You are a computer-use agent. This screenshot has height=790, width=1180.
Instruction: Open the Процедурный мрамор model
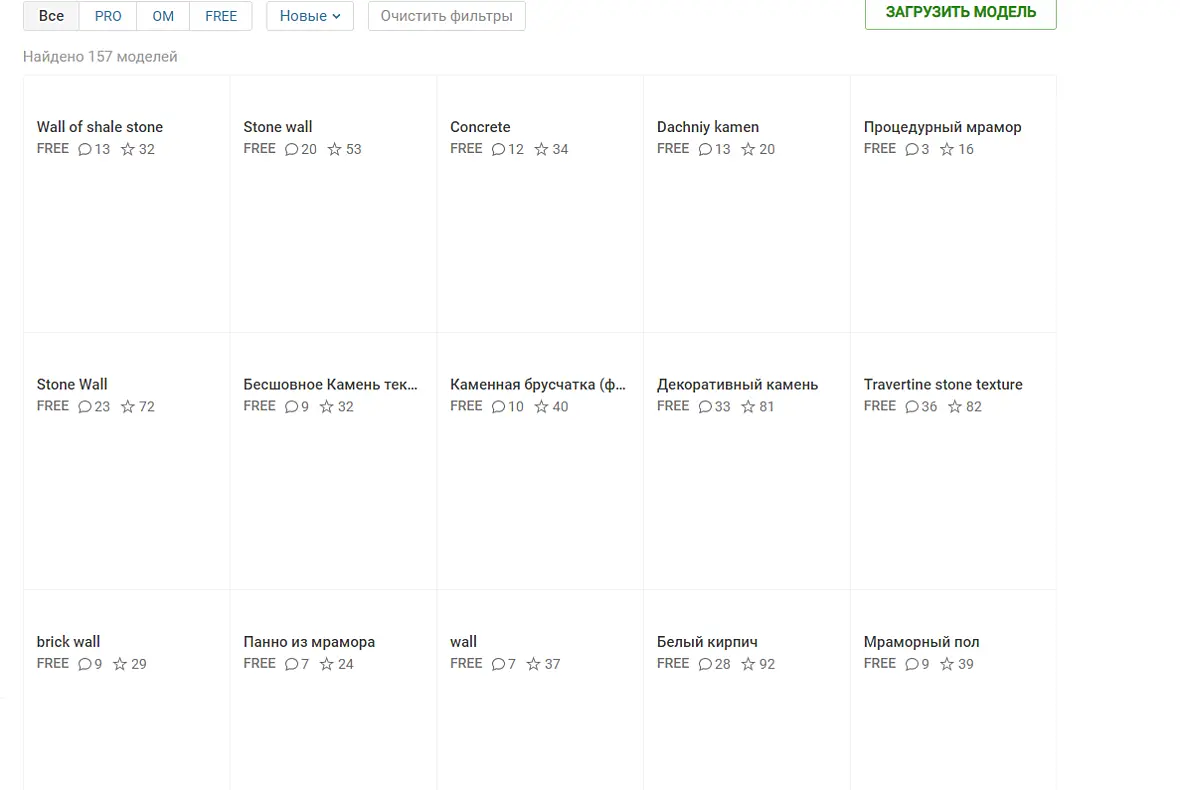coord(942,126)
